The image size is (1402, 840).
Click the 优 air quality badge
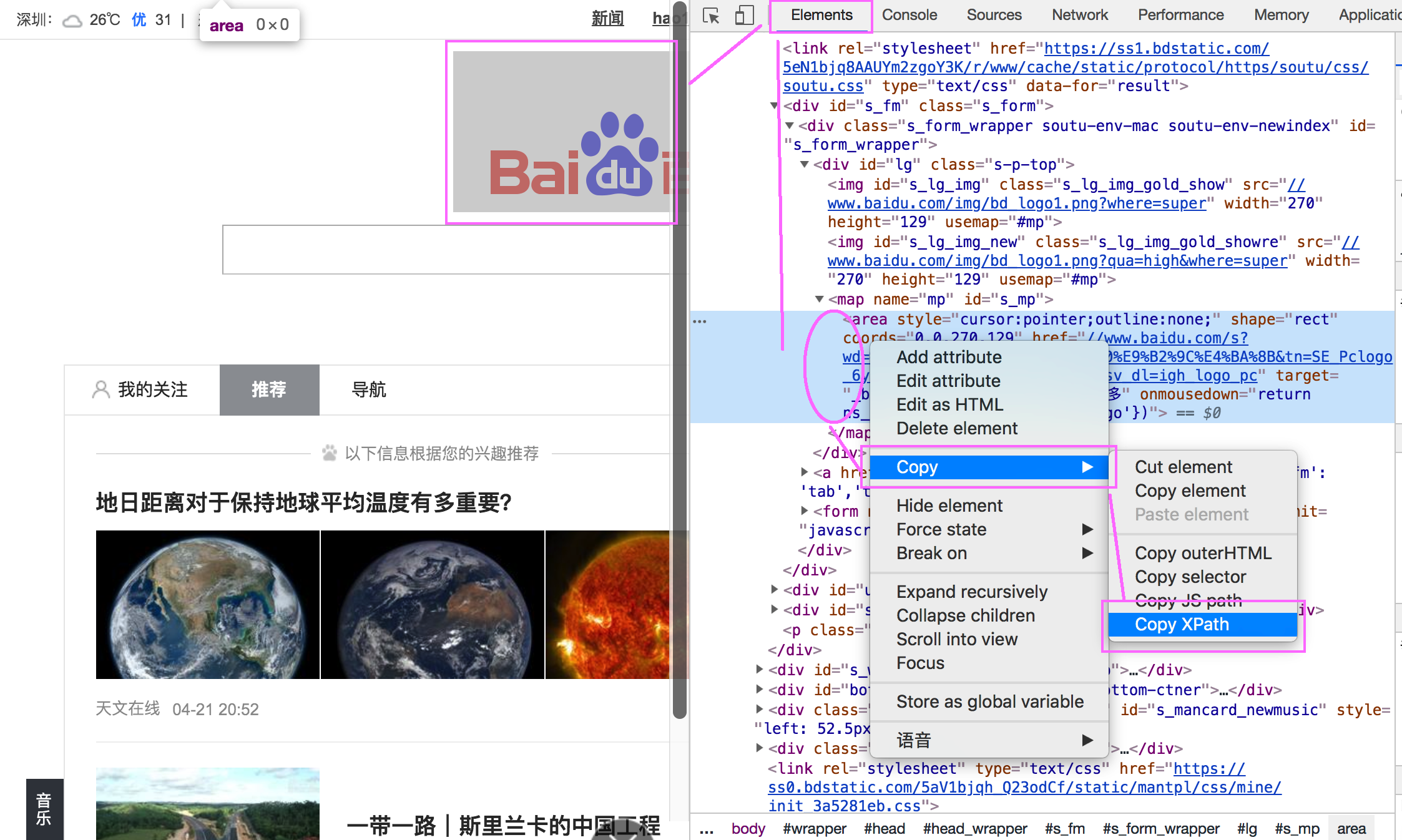(138, 20)
